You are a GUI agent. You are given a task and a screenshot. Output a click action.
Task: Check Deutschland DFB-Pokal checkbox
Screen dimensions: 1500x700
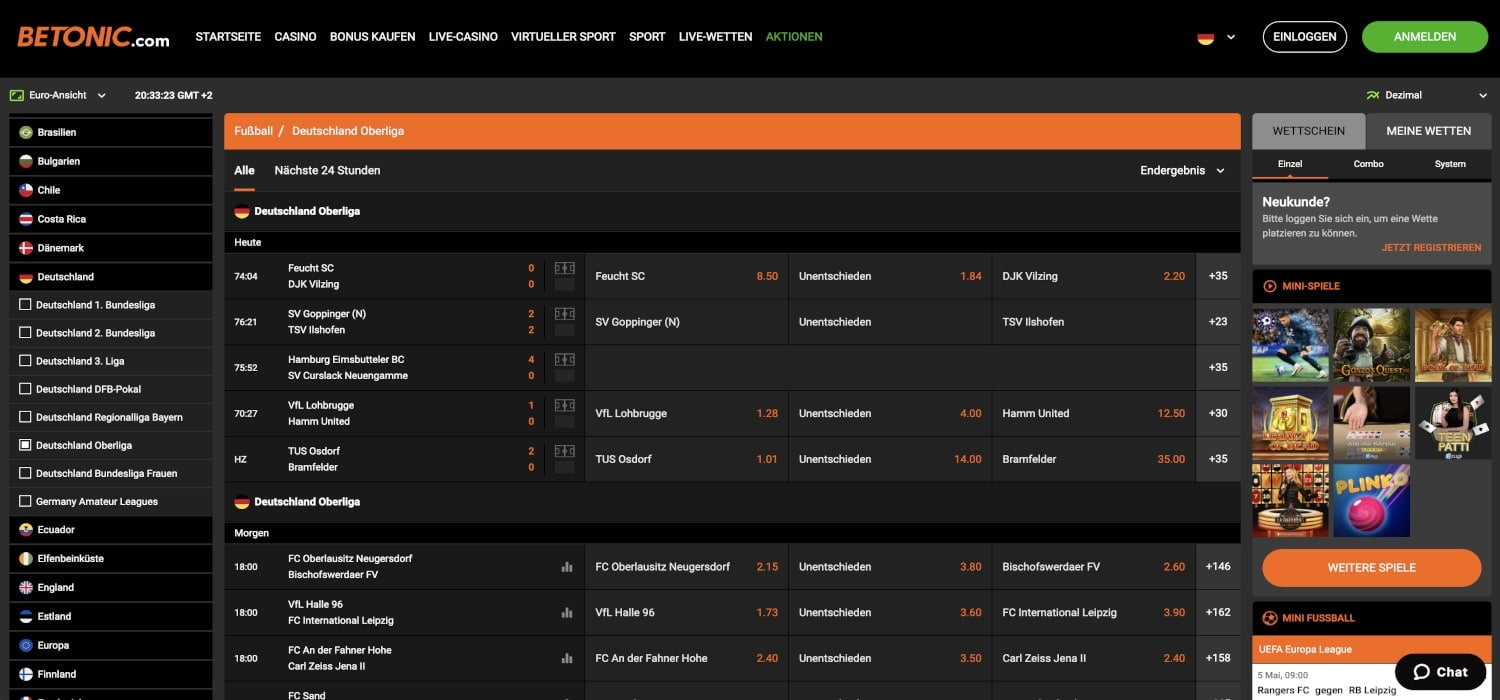[26, 389]
